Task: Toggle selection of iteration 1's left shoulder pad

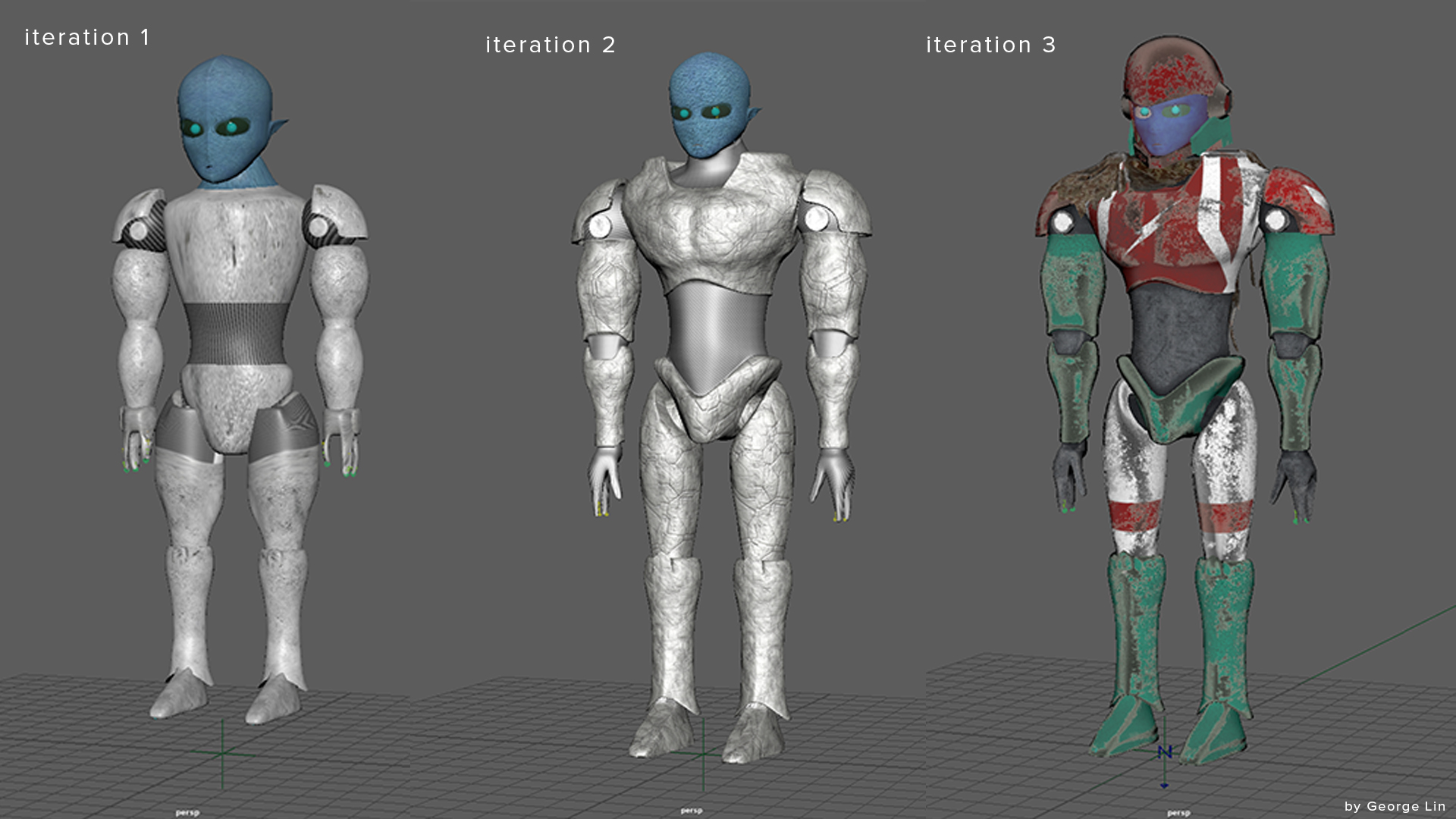Action: point(144,220)
